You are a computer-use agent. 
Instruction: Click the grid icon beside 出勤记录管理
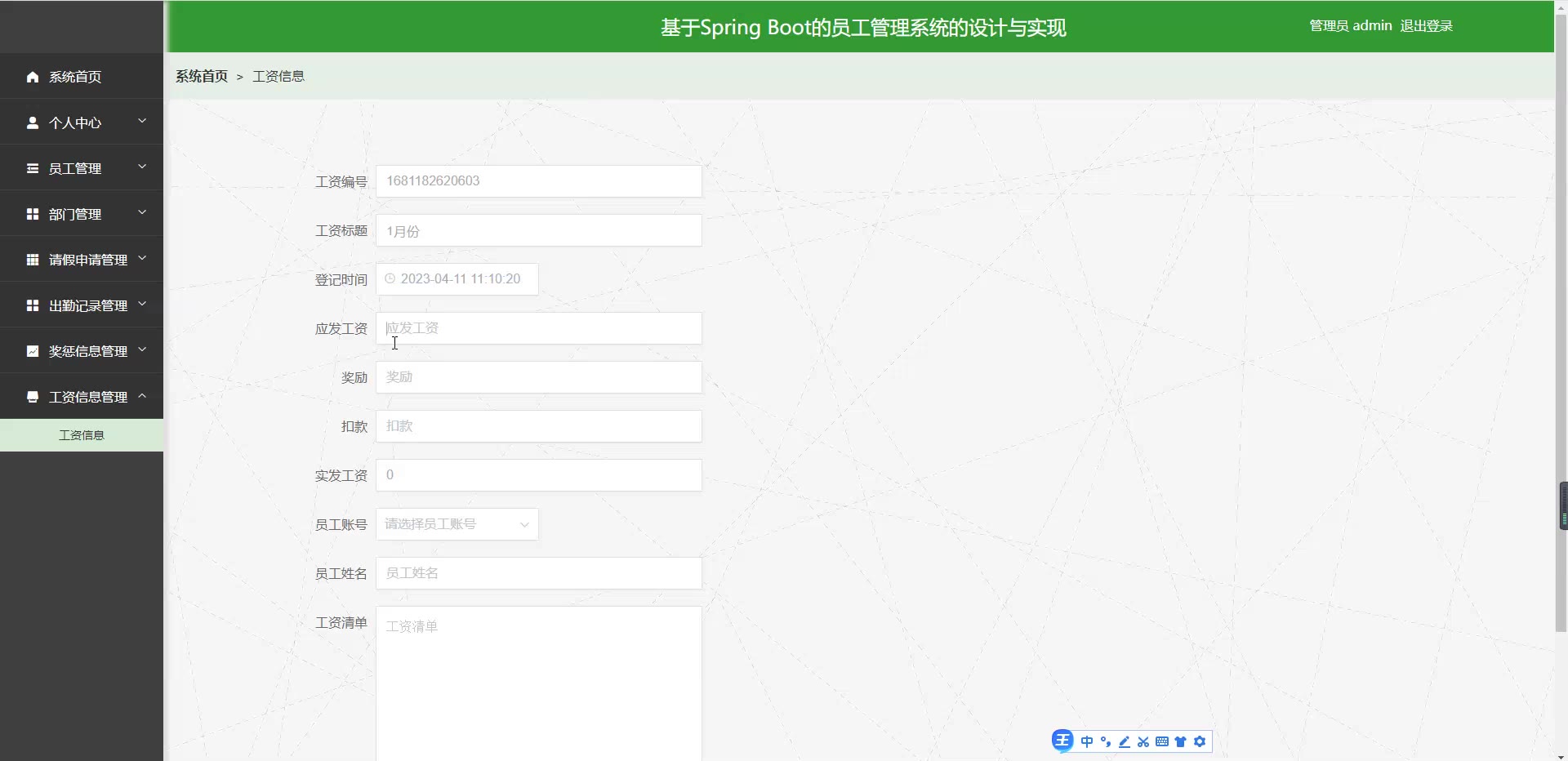point(33,305)
